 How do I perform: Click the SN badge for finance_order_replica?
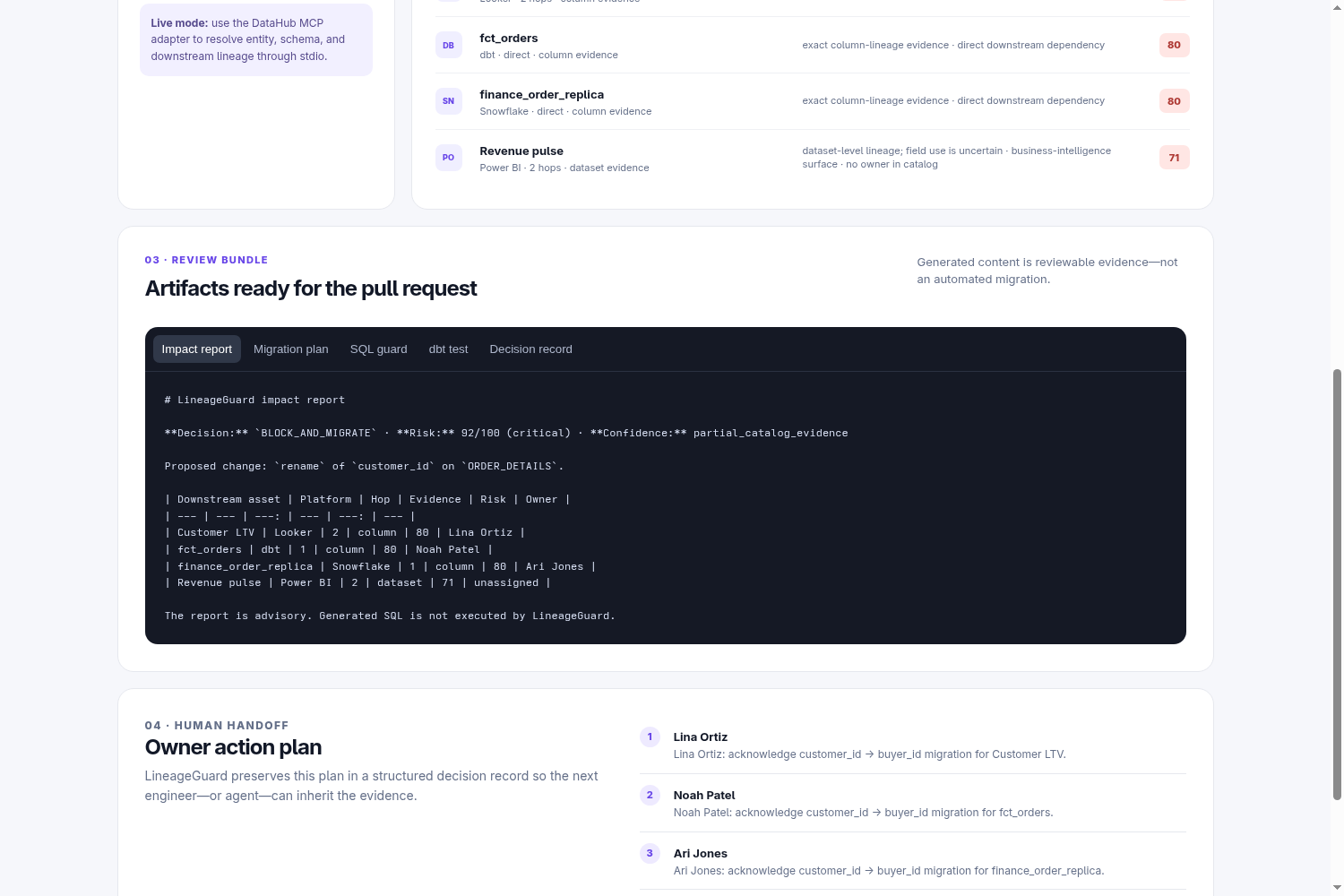[448, 101]
